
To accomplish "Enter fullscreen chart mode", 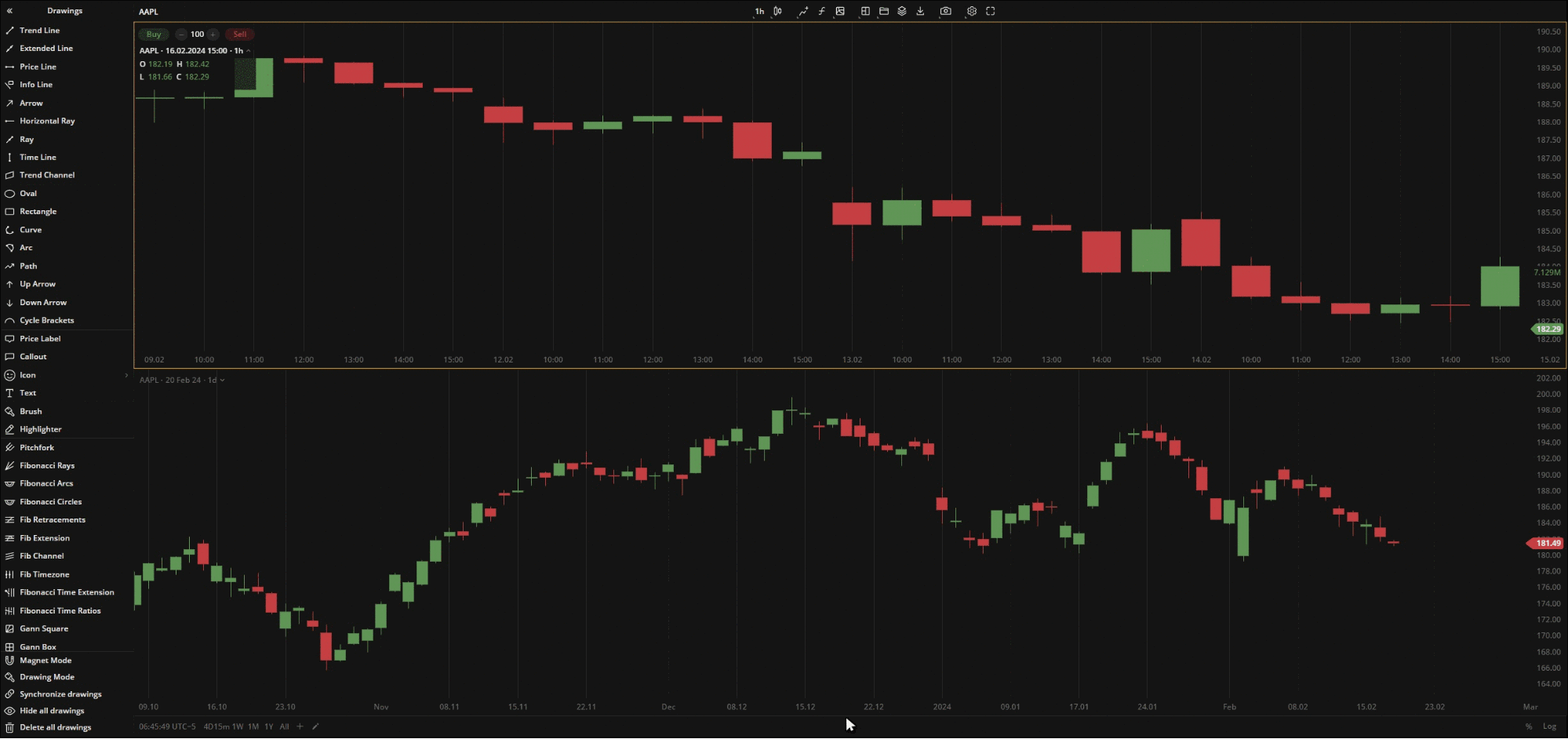I will [991, 12].
